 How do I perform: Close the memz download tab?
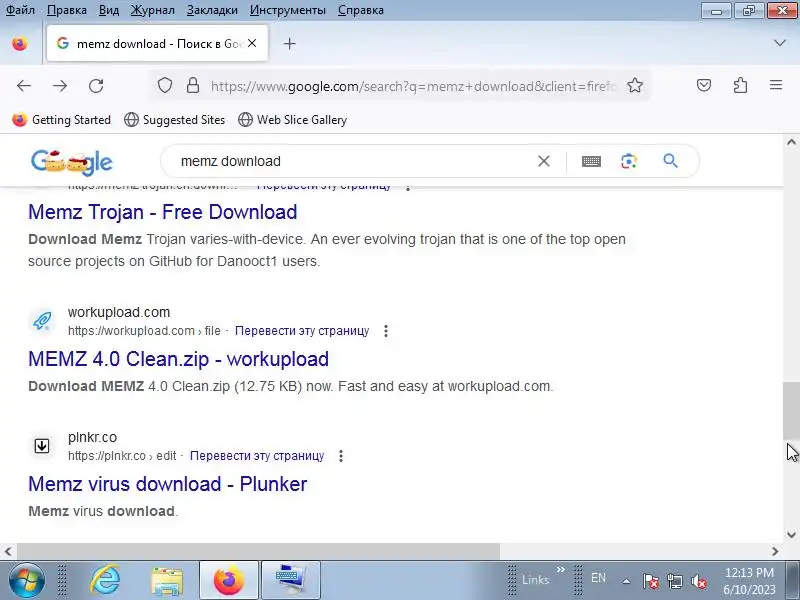pos(252,43)
